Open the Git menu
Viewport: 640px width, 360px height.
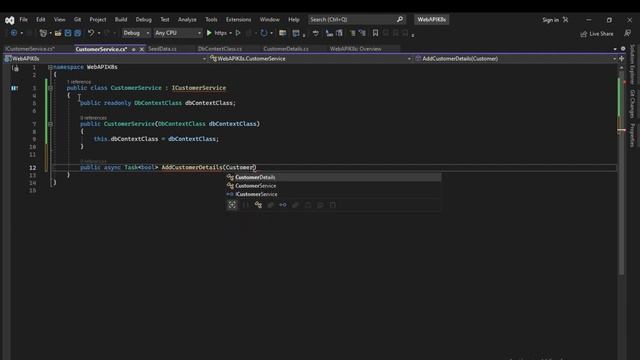pos(77,20)
